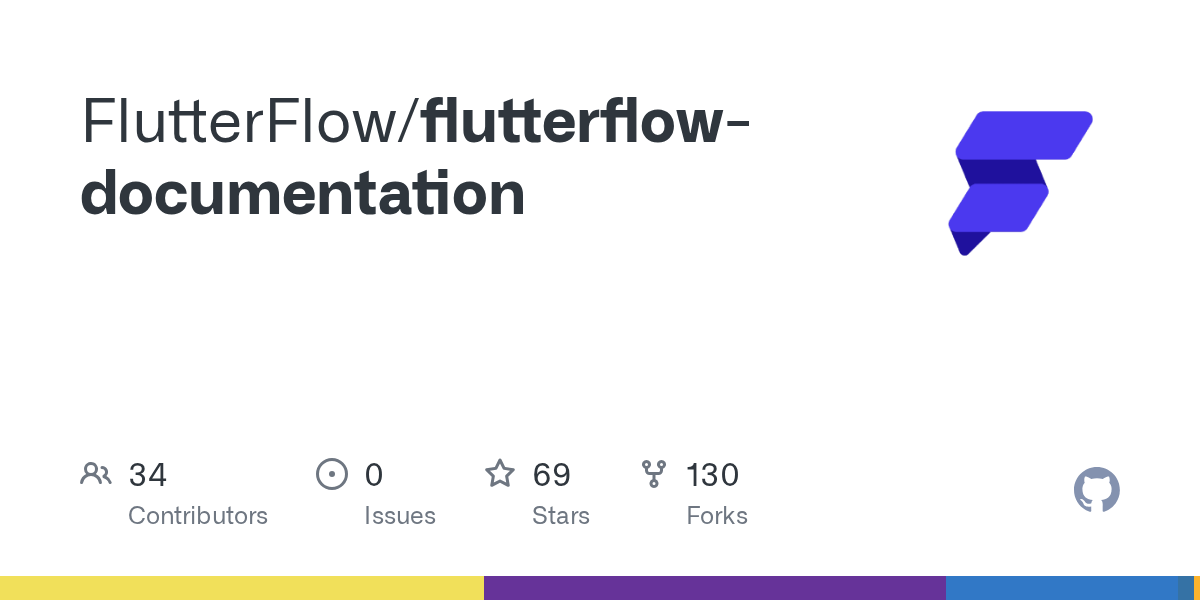Click the FlutterFlow logo image

click(x=1020, y=183)
